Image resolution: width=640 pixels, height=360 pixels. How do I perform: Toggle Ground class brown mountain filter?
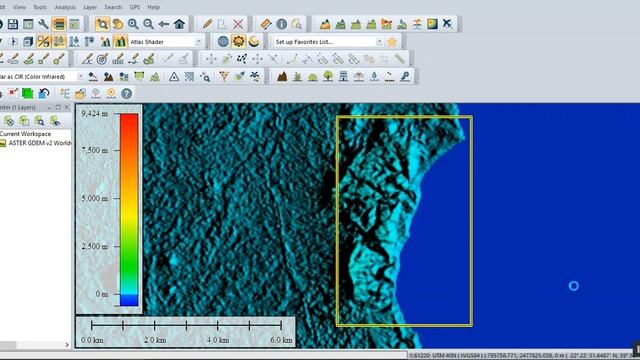click(x=282, y=77)
